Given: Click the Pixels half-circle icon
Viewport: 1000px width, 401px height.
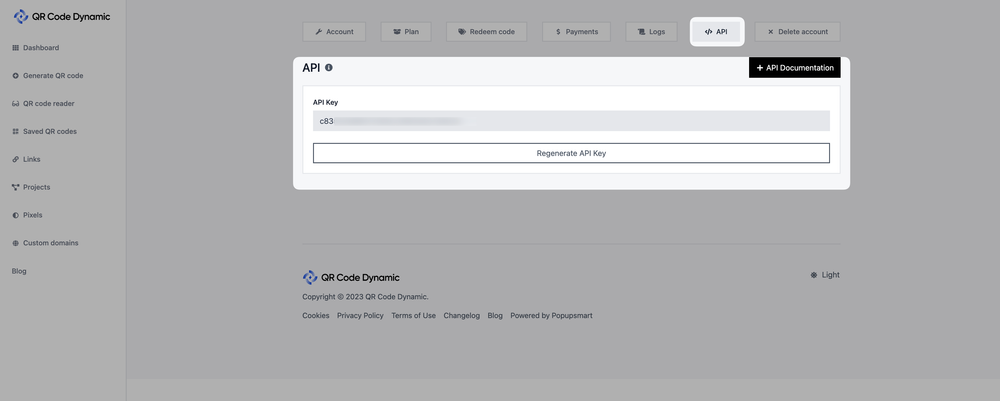Looking at the screenshot, I should click(x=15, y=216).
